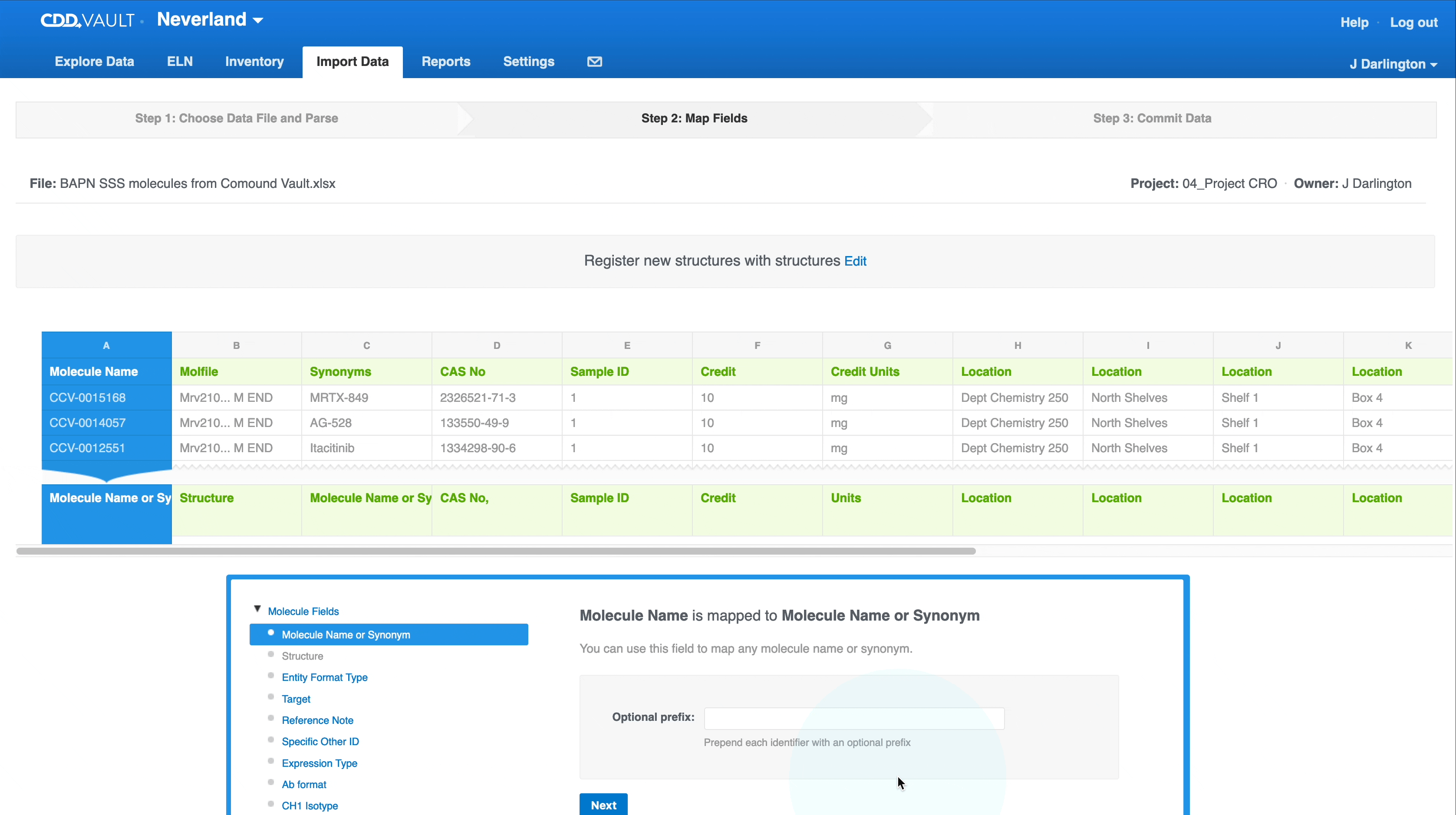The height and width of the screenshot is (815, 1456).
Task: Open the Settings tab
Action: [528, 62]
